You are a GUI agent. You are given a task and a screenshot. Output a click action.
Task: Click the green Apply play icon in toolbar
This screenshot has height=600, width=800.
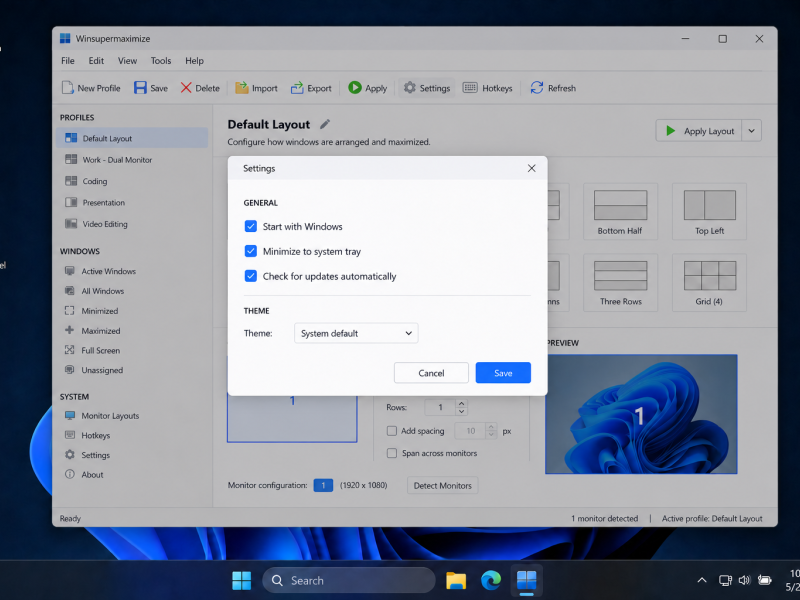point(355,88)
